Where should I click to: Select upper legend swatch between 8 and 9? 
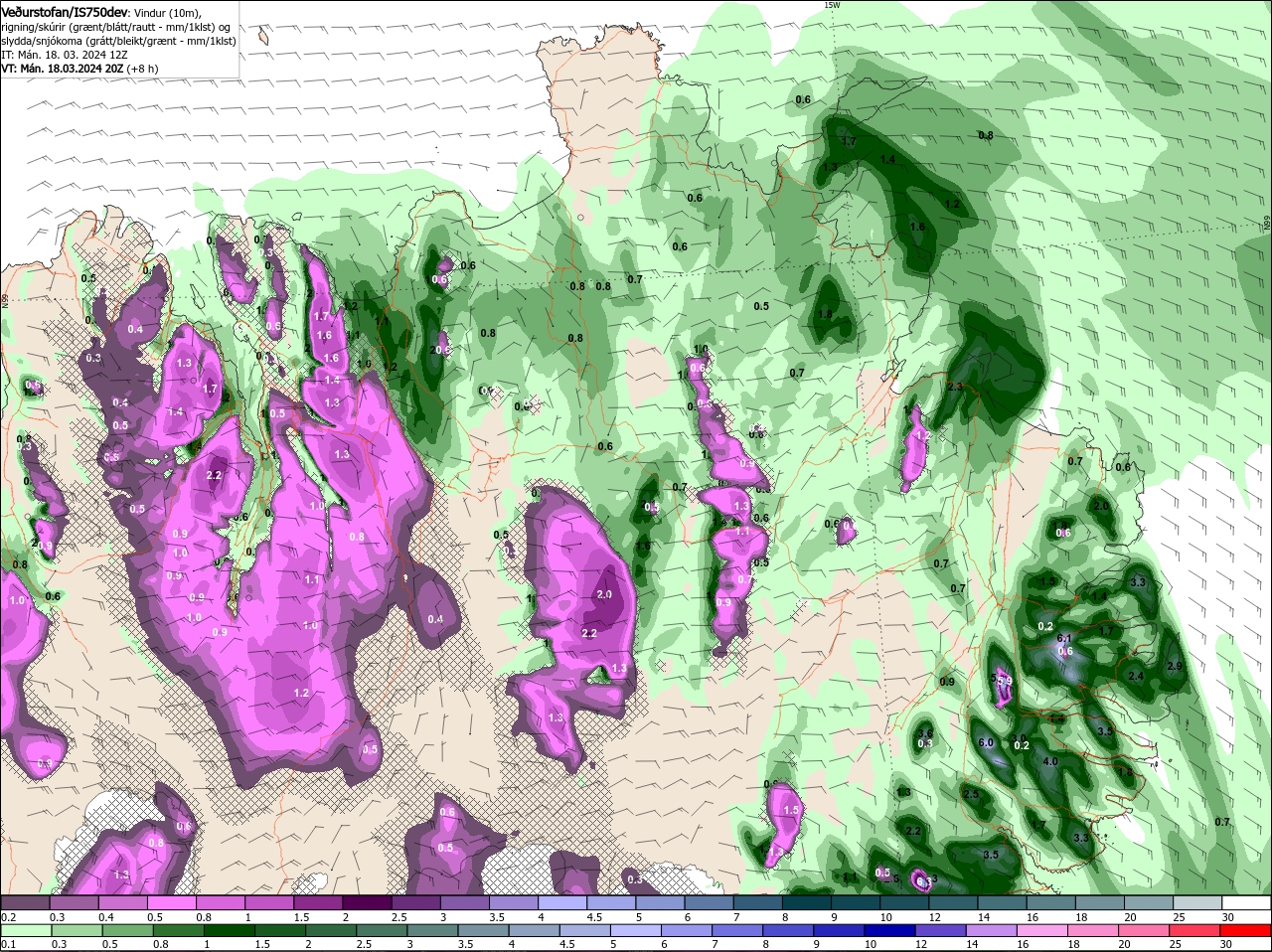point(806,902)
